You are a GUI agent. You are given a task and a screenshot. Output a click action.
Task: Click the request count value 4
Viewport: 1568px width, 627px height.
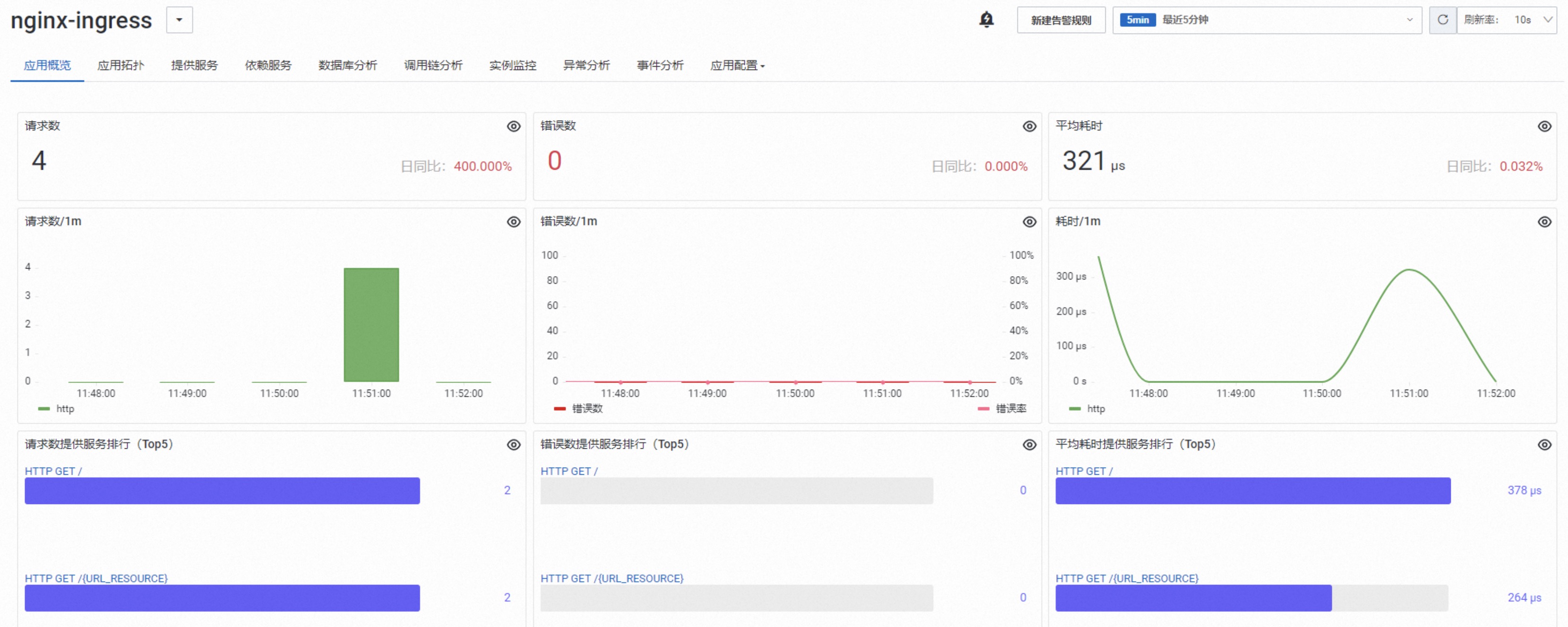pos(39,161)
